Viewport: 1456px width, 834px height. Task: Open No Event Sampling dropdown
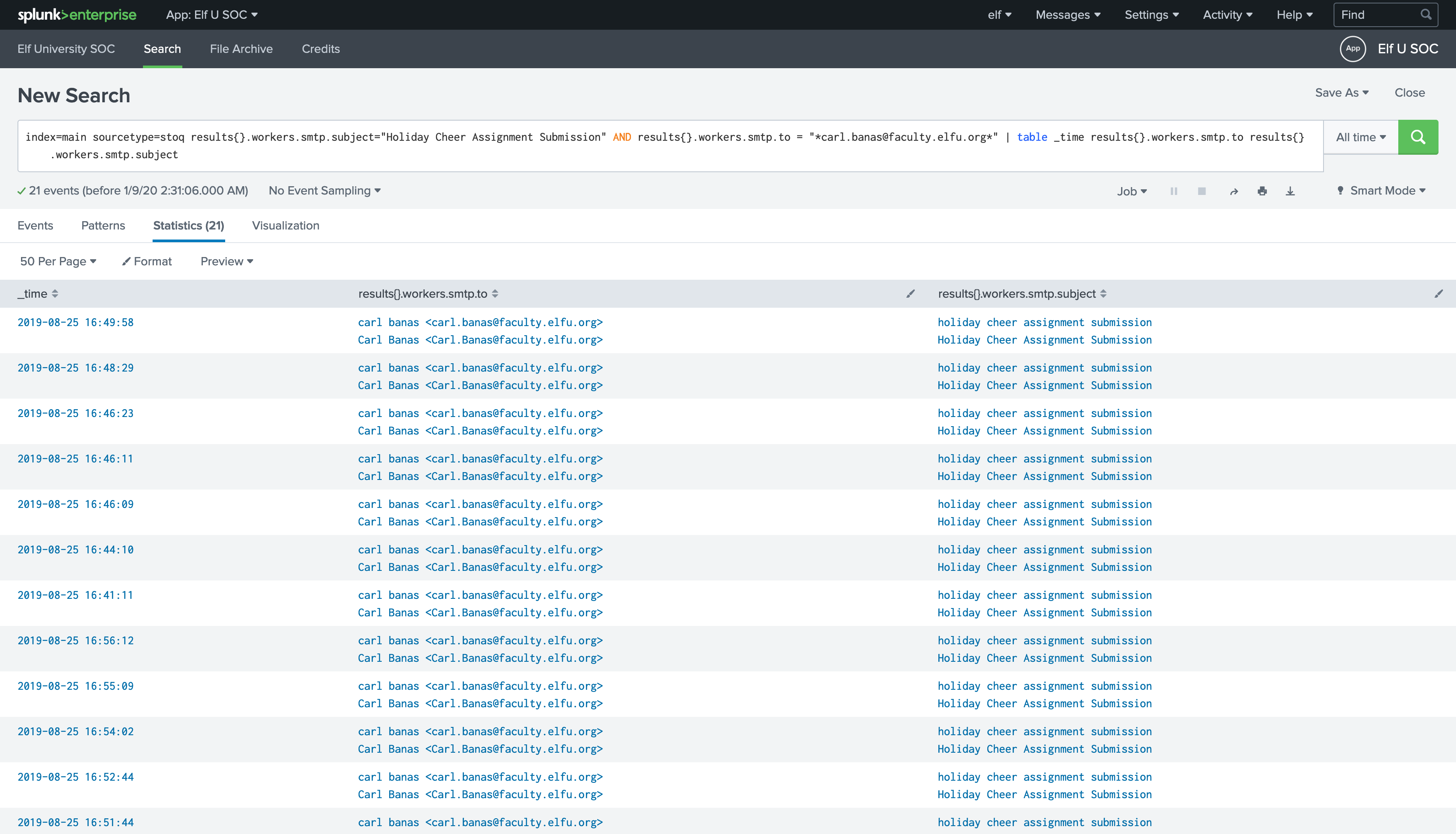point(325,191)
